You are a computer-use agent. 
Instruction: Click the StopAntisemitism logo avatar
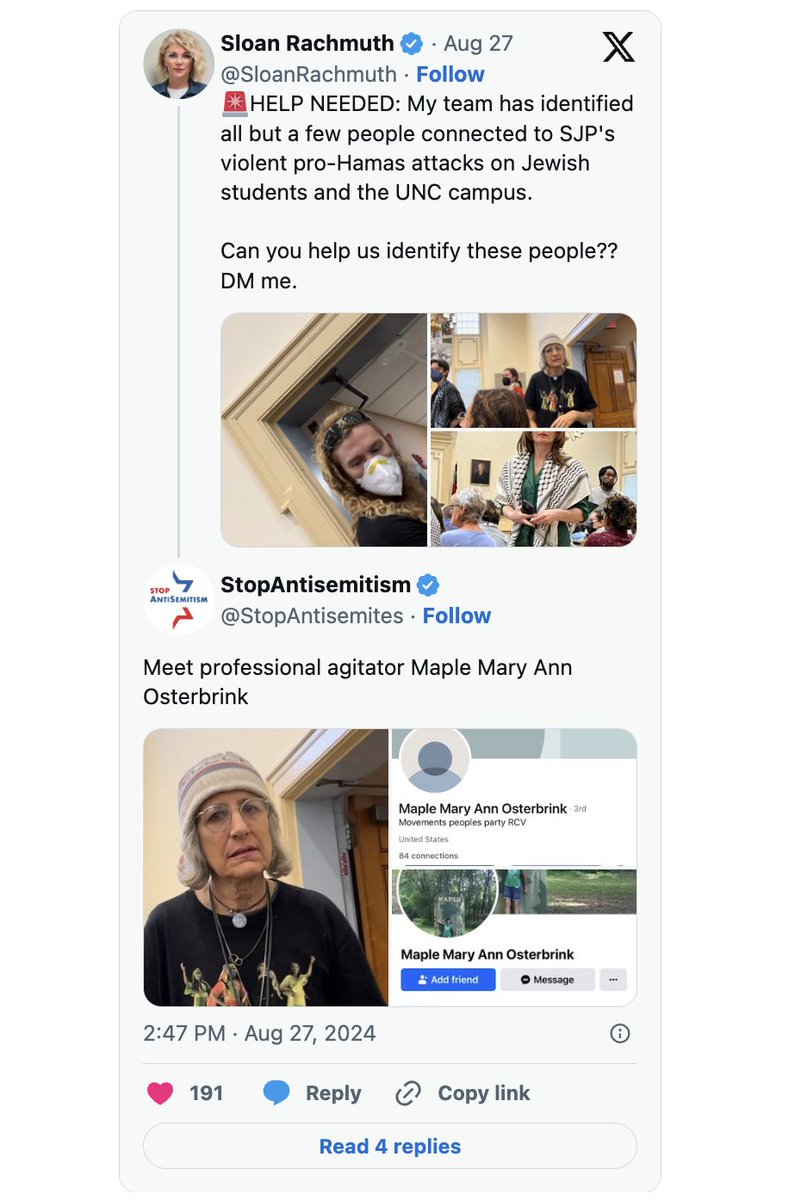coord(179,599)
